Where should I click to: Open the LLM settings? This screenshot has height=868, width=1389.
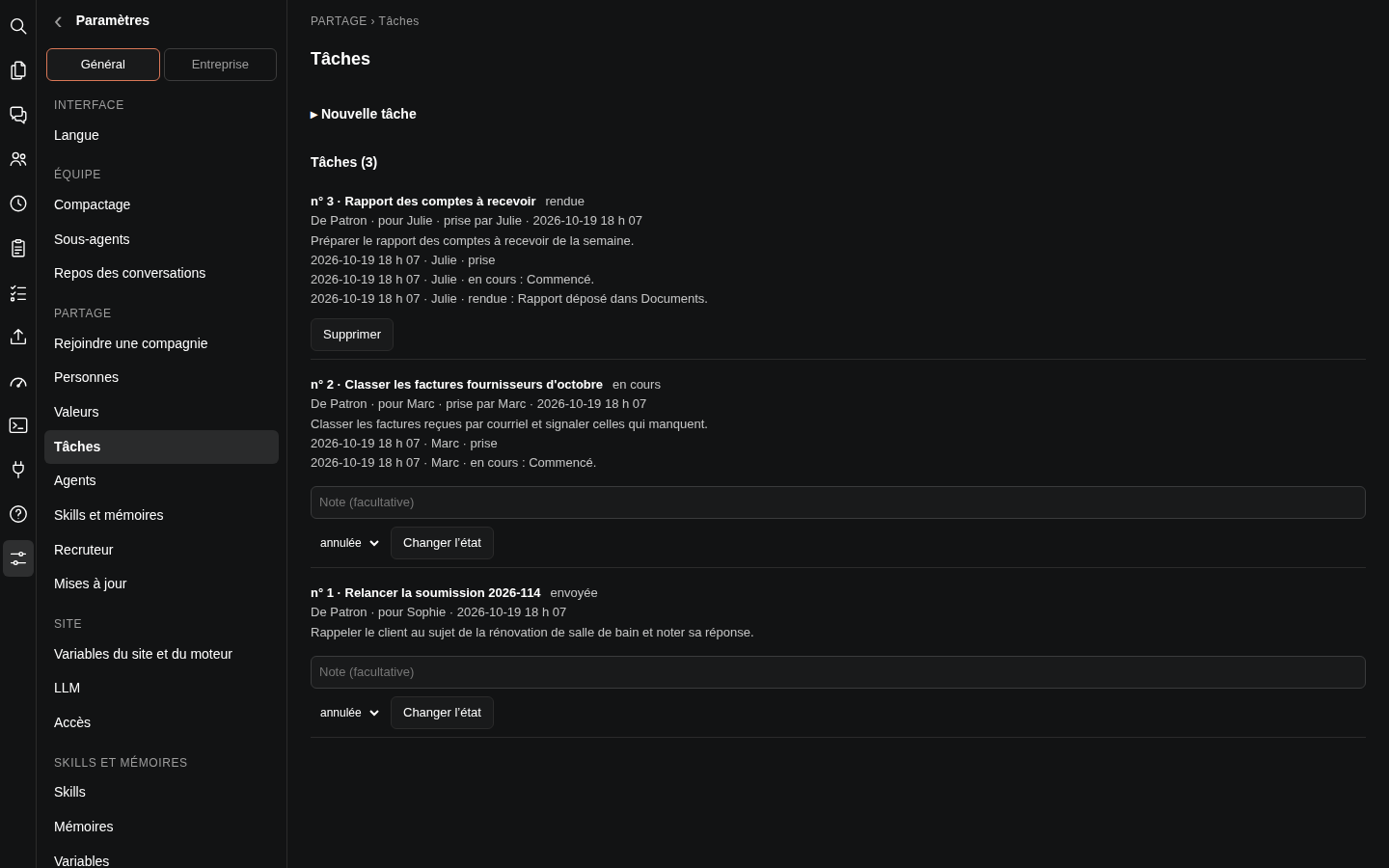point(161,688)
